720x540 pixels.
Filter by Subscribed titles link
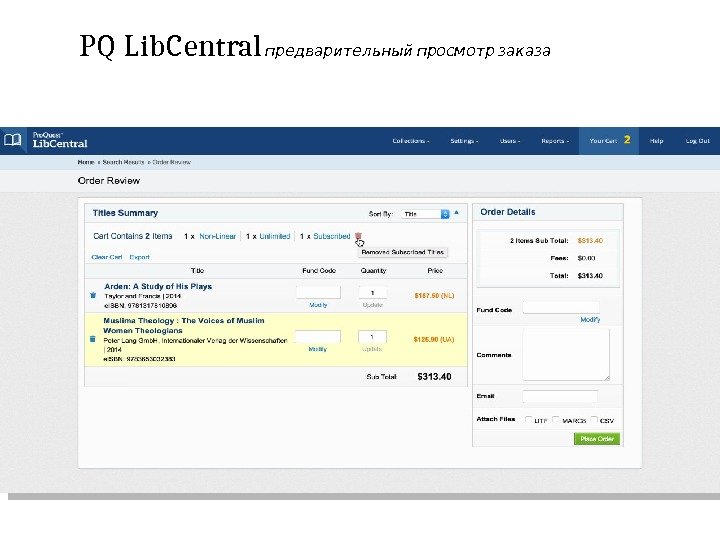point(332,236)
